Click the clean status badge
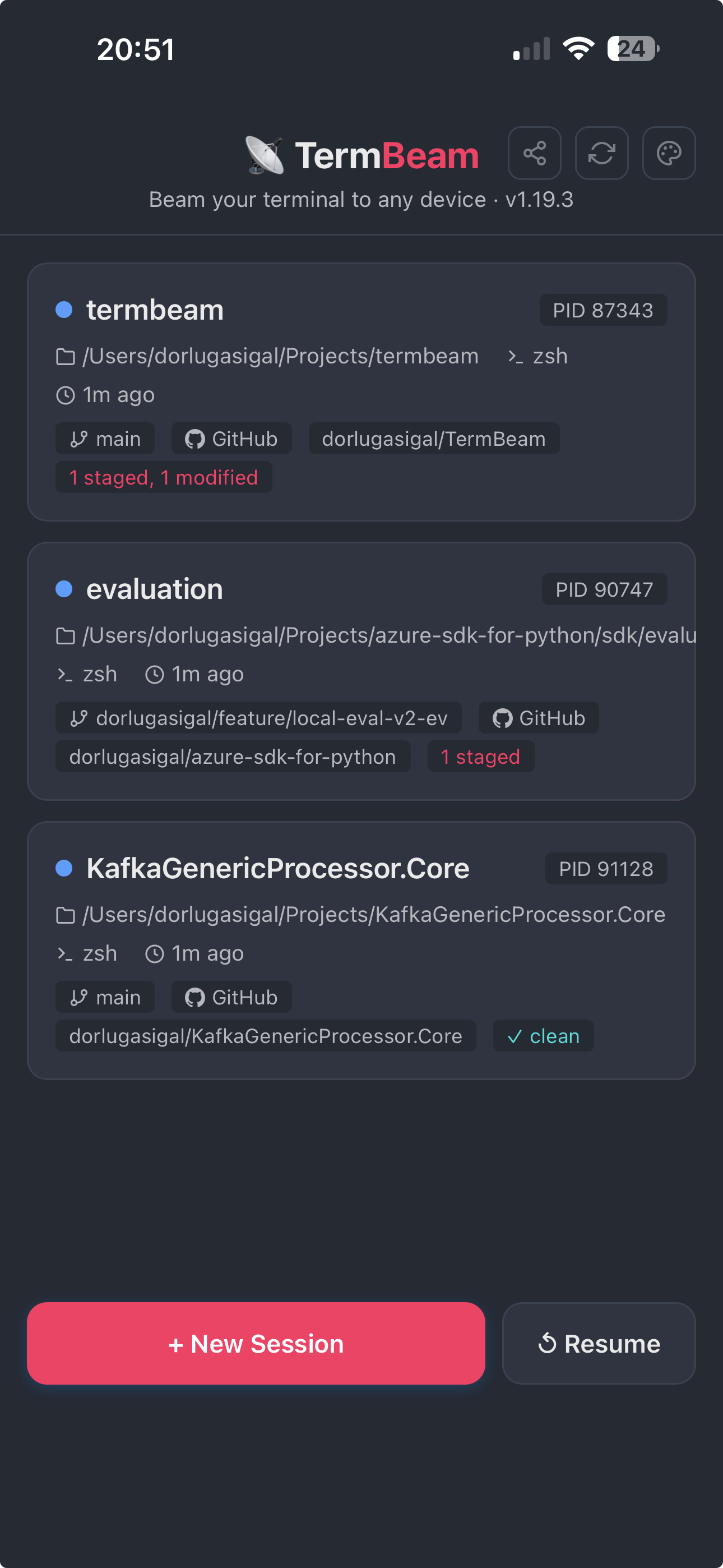This screenshot has height=1568, width=723. click(x=544, y=1036)
